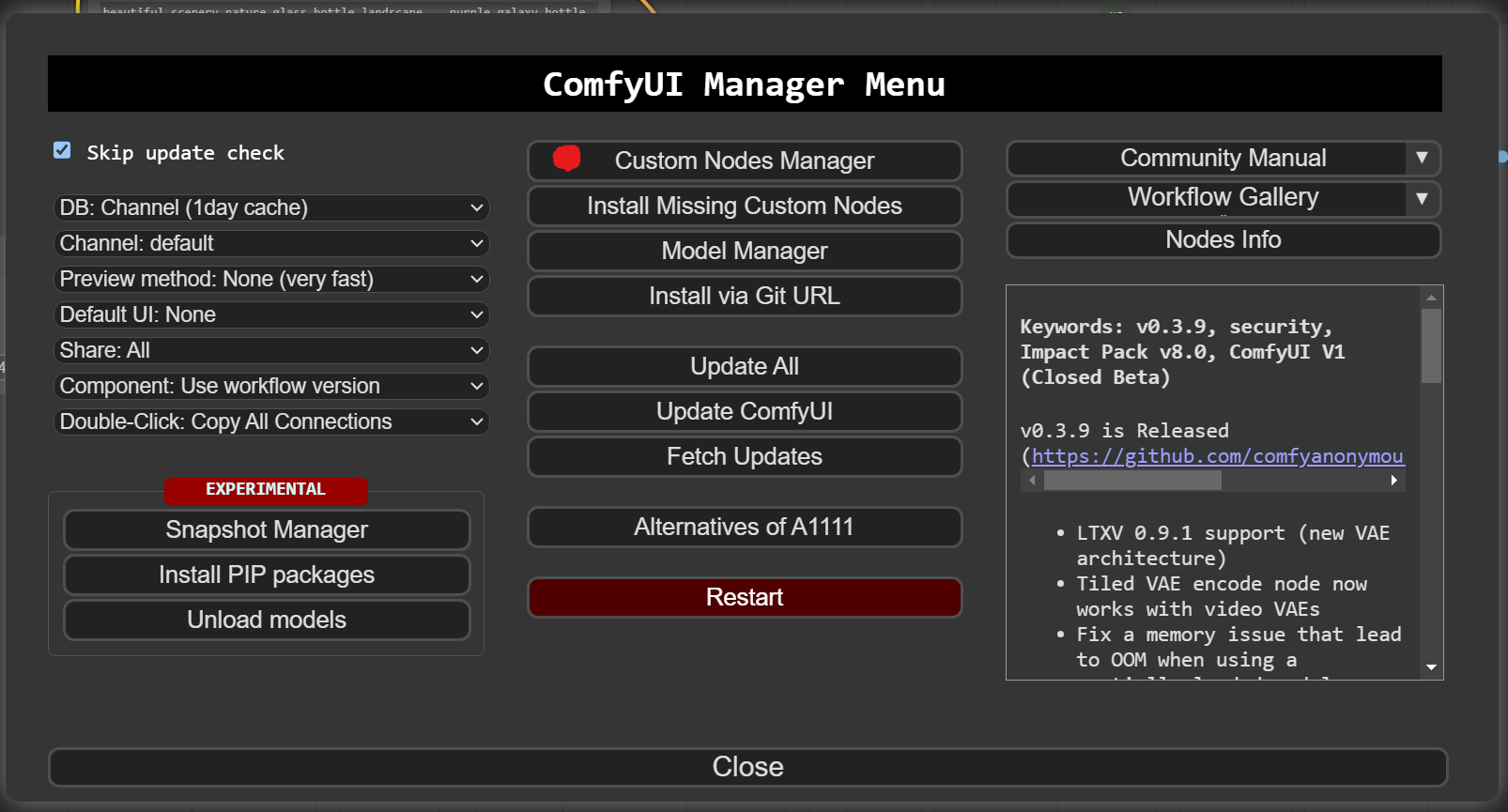Image resolution: width=1508 pixels, height=812 pixels.
Task: Click Install PIP packages
Action: tap(267, 575)
